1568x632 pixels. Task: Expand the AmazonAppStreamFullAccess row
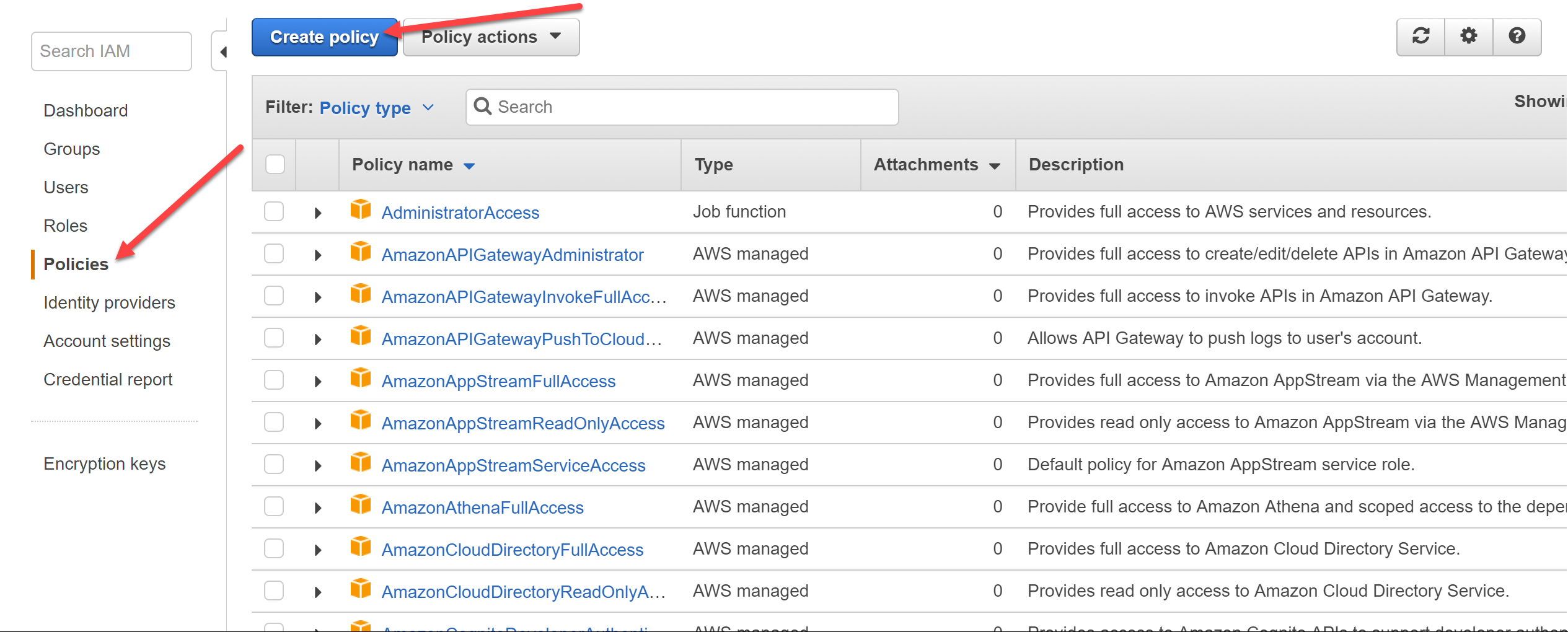point(318,382)
